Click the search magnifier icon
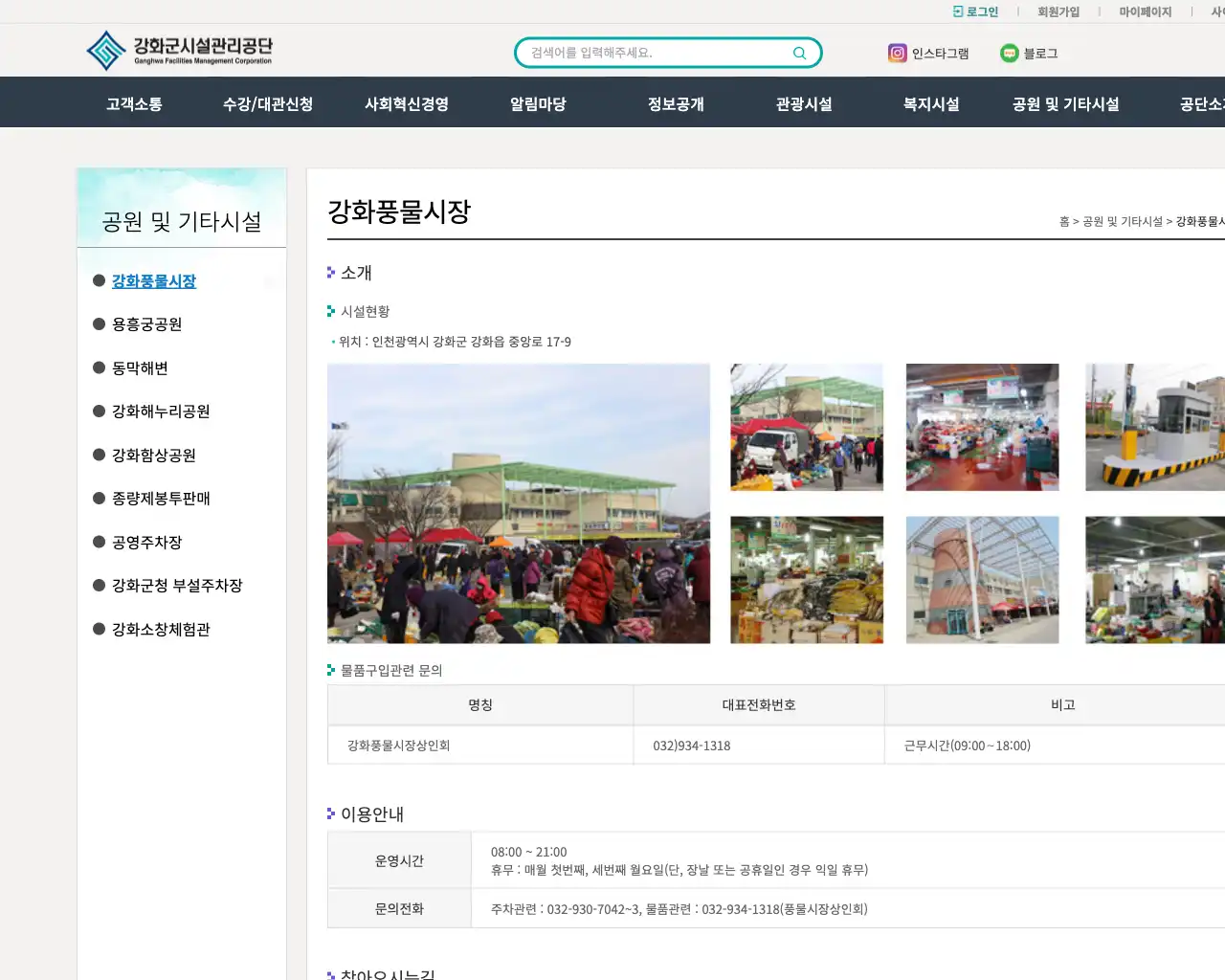The image size is (1225, 980). coord(799,53)
